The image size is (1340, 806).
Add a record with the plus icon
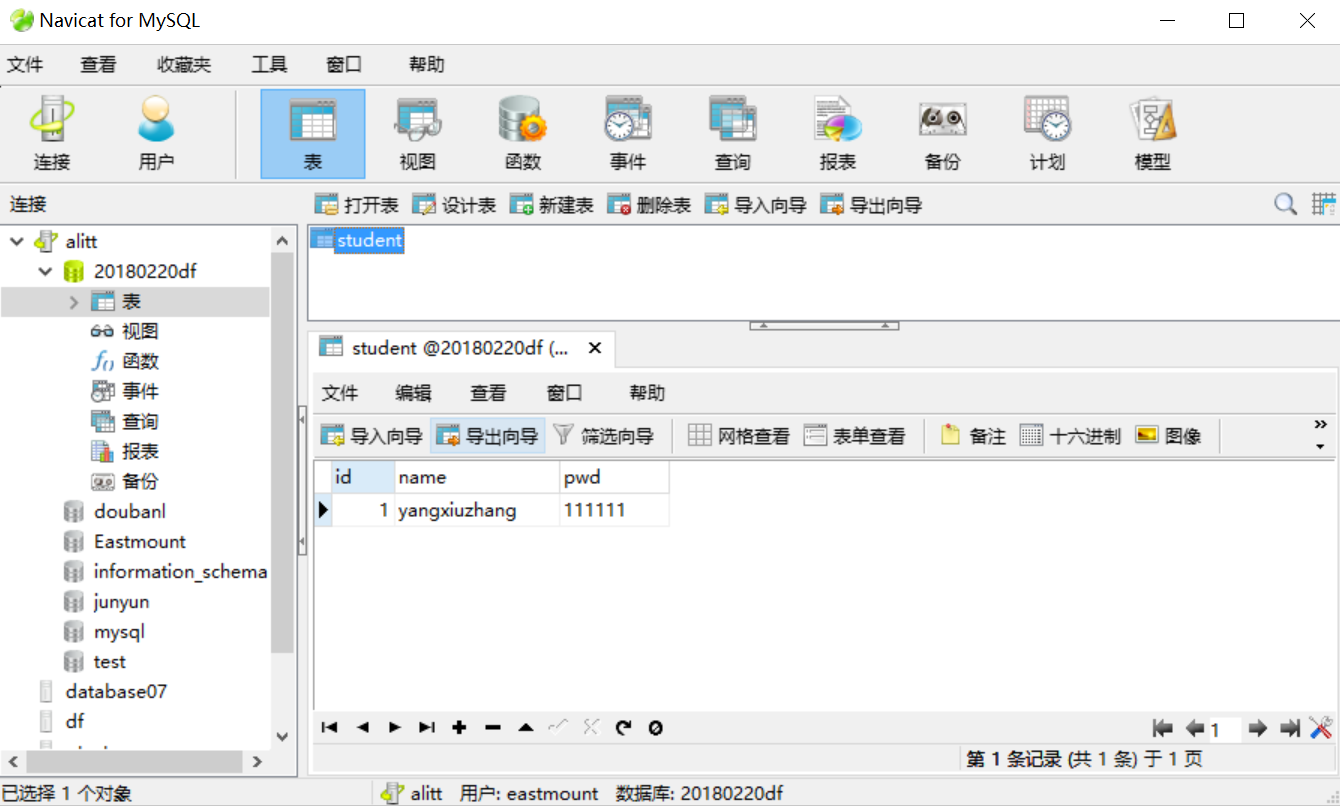459,727
